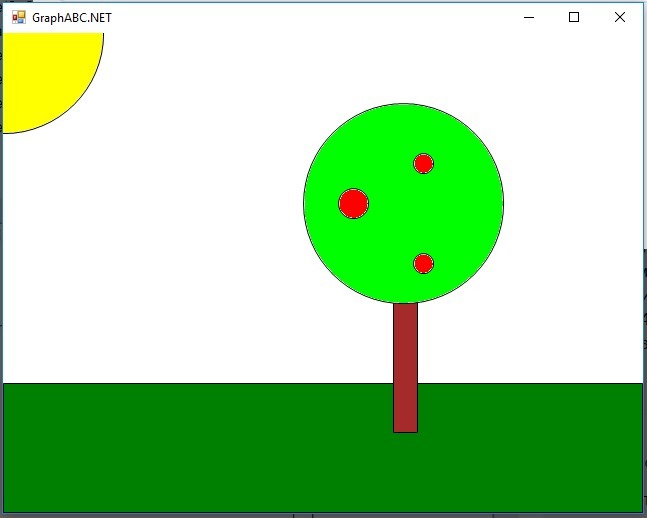Minimize the GraphABC.NET window
The width and height of the screenshot is (647, 518).
pos(529,17)
